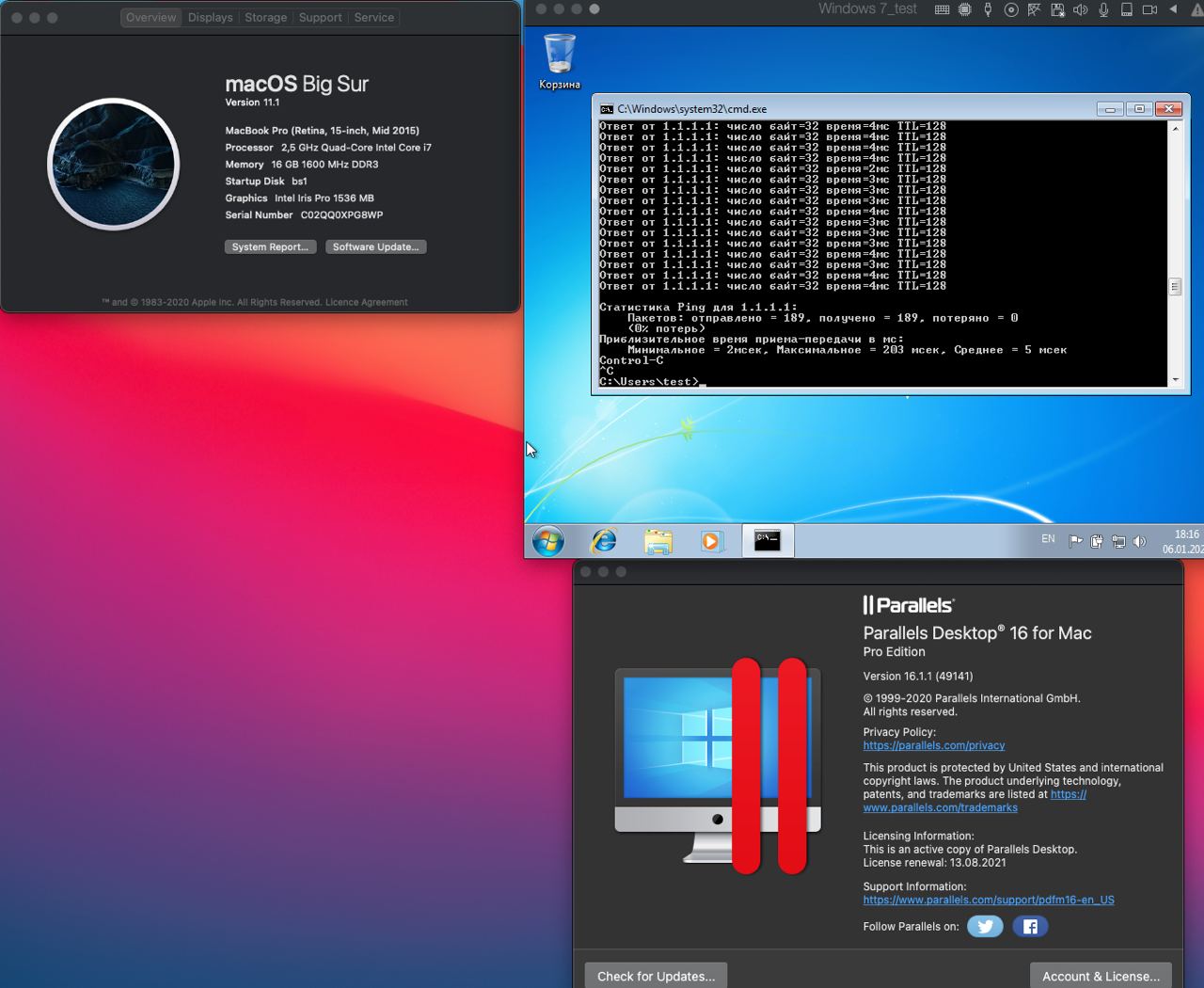The height and width of the screenshot is (988, 1204).
Task: Open Action Center flag icon in Windows tray
Action: [1075, 541]
